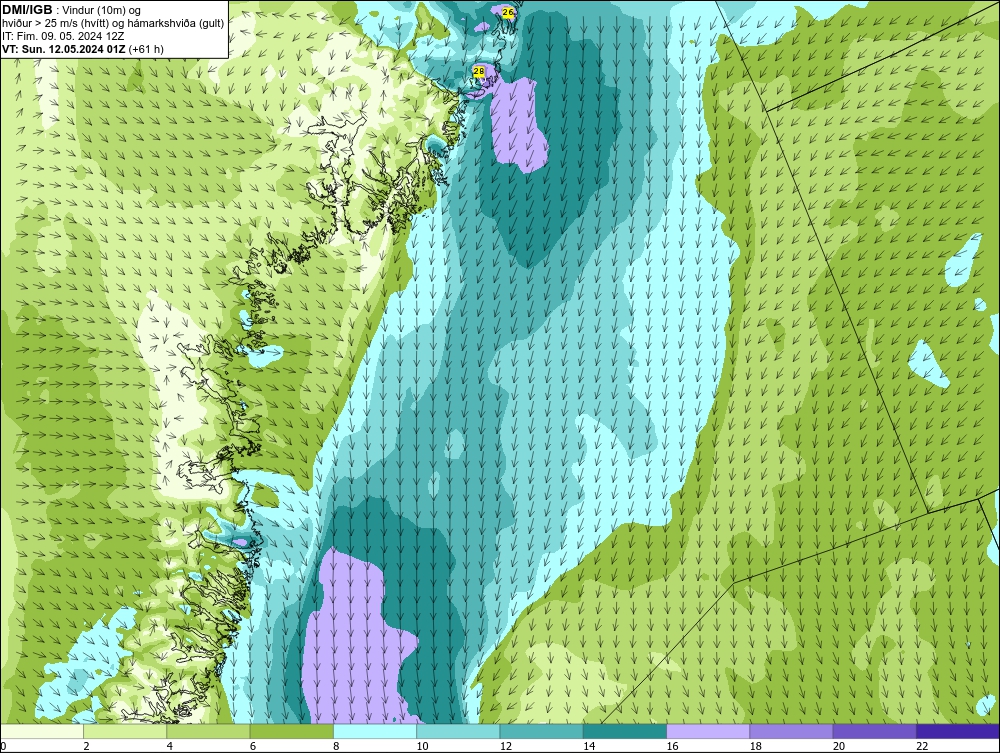Click the scale label '0'
The image size is (1000, 753).
pos(3,747)
